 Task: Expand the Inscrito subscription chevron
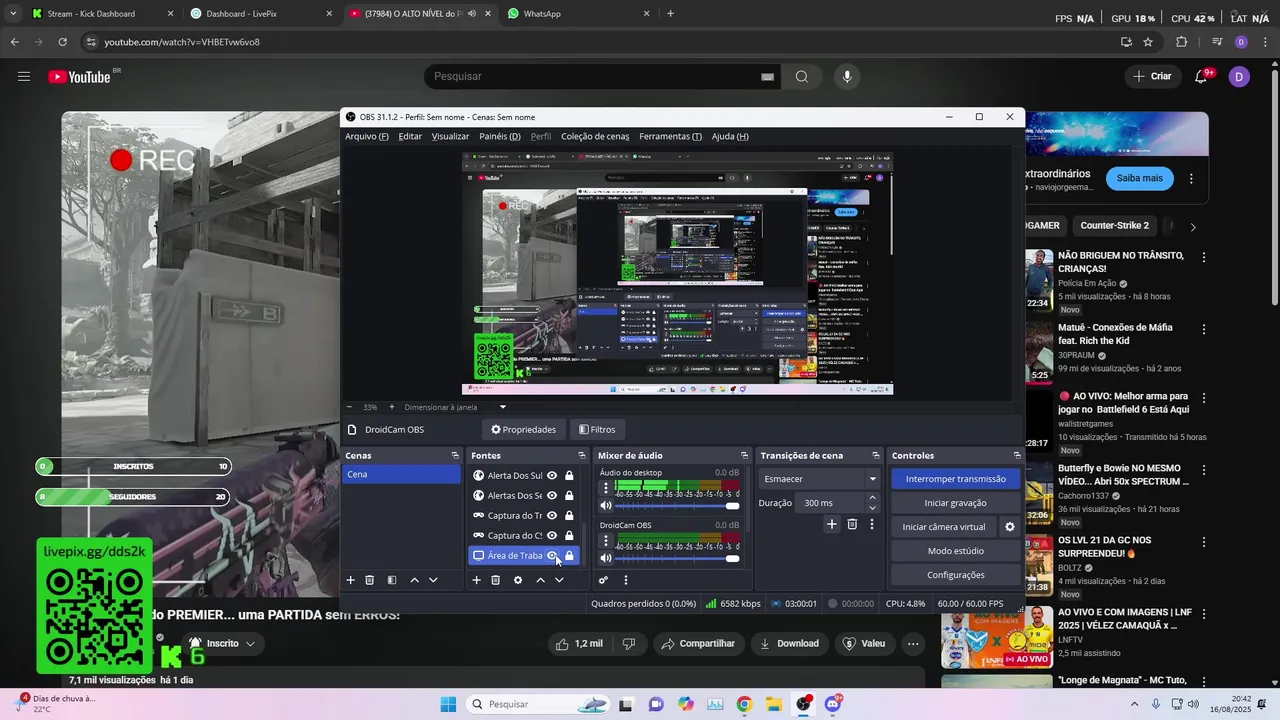[250, 644]
